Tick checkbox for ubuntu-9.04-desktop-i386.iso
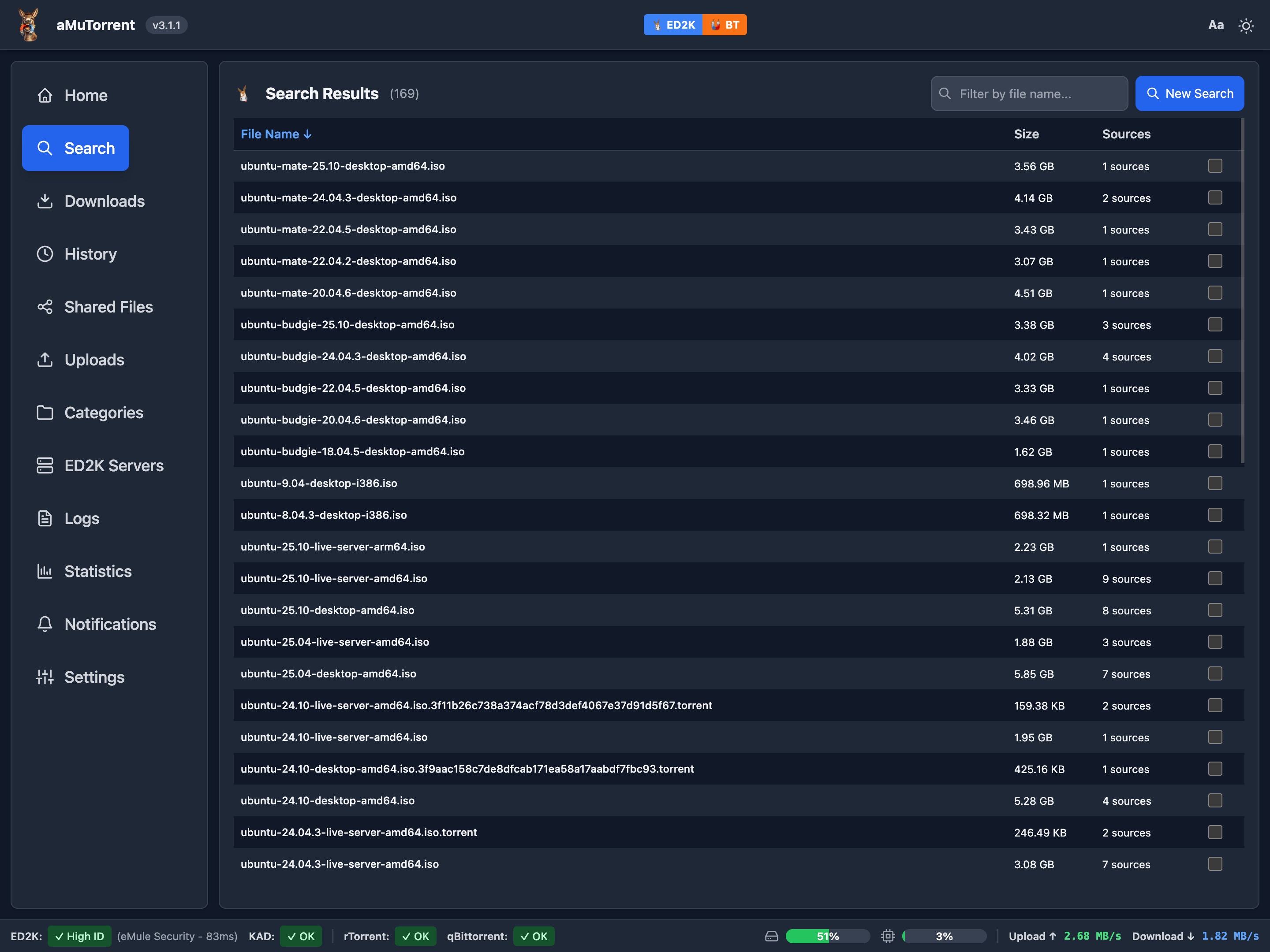Screen dimensions: 1270x952 (x=1215, y=483)
